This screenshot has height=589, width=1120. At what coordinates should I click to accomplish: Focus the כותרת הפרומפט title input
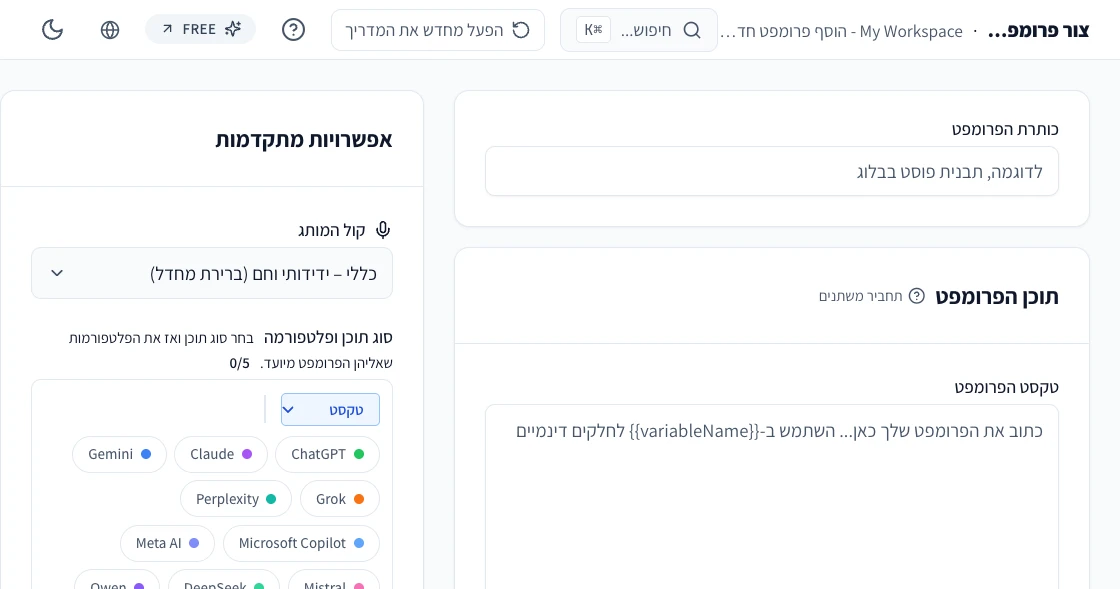(771, 171)
